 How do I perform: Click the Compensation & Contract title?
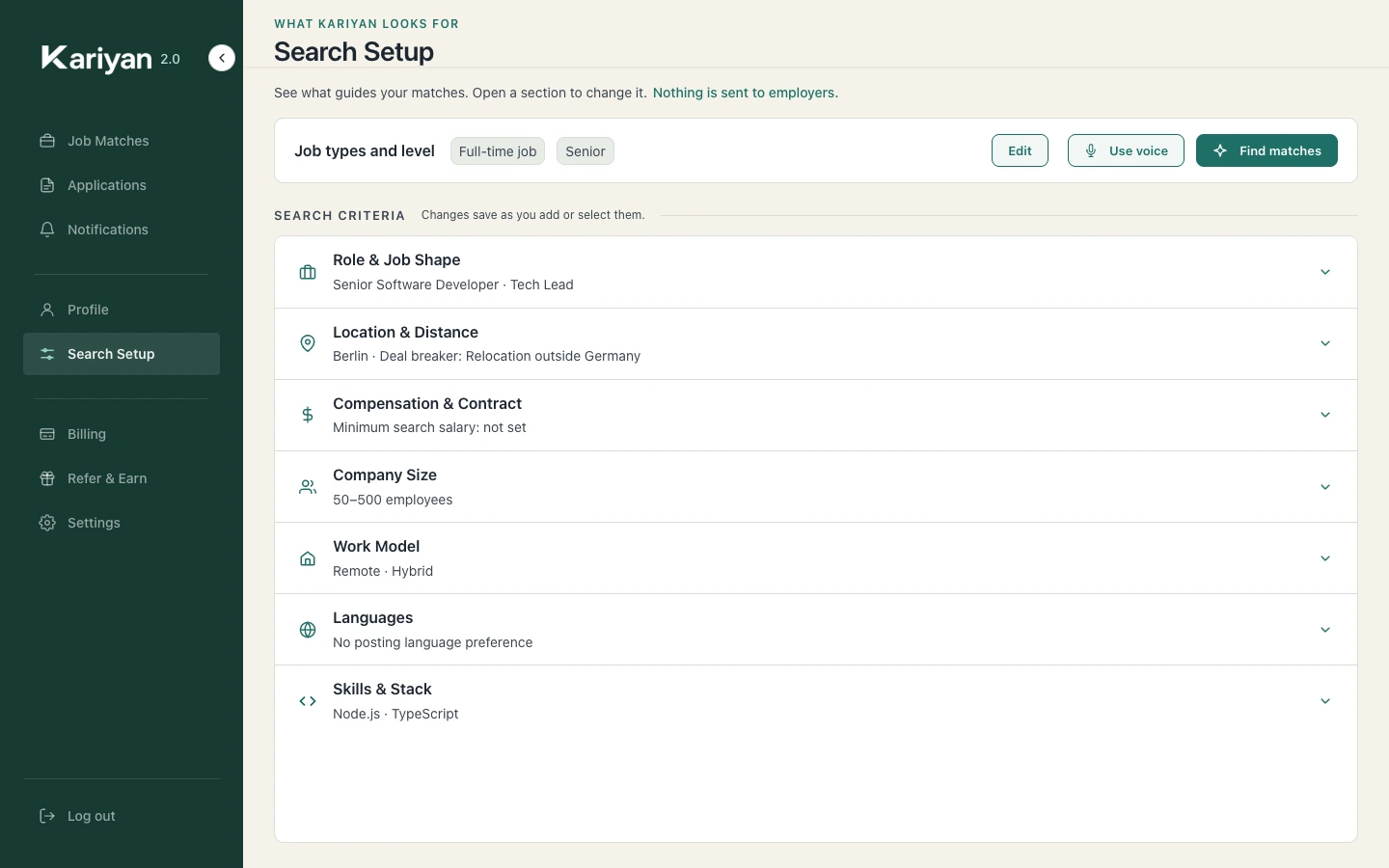(427, 403)
